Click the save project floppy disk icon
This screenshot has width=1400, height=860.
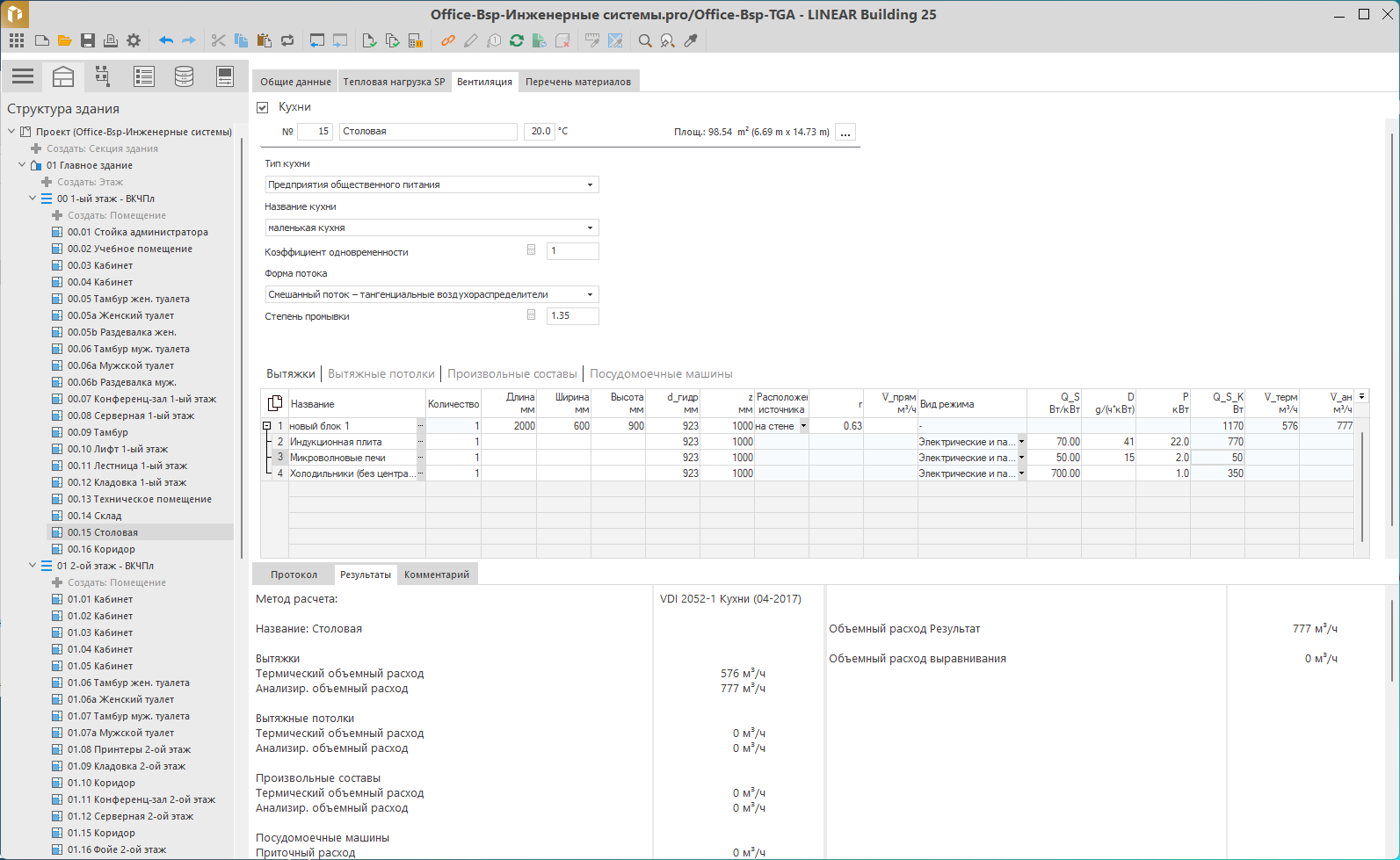click(x=87, y=40)
